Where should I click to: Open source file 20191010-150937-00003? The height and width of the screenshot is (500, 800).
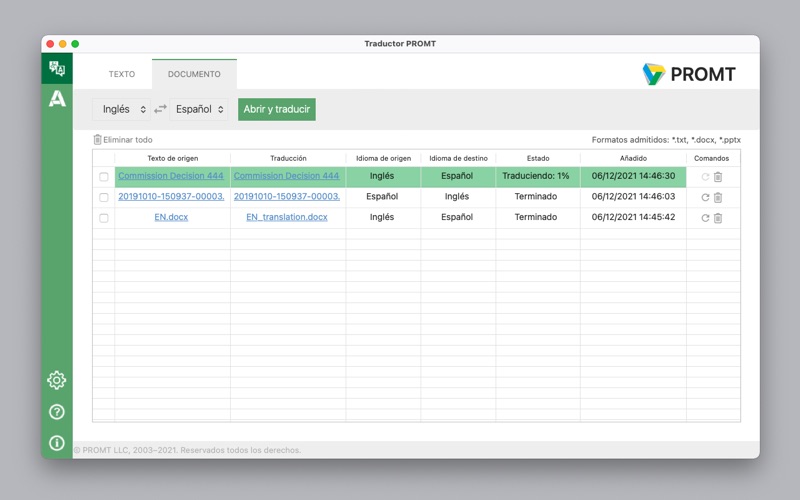click(x=171, y=196)
